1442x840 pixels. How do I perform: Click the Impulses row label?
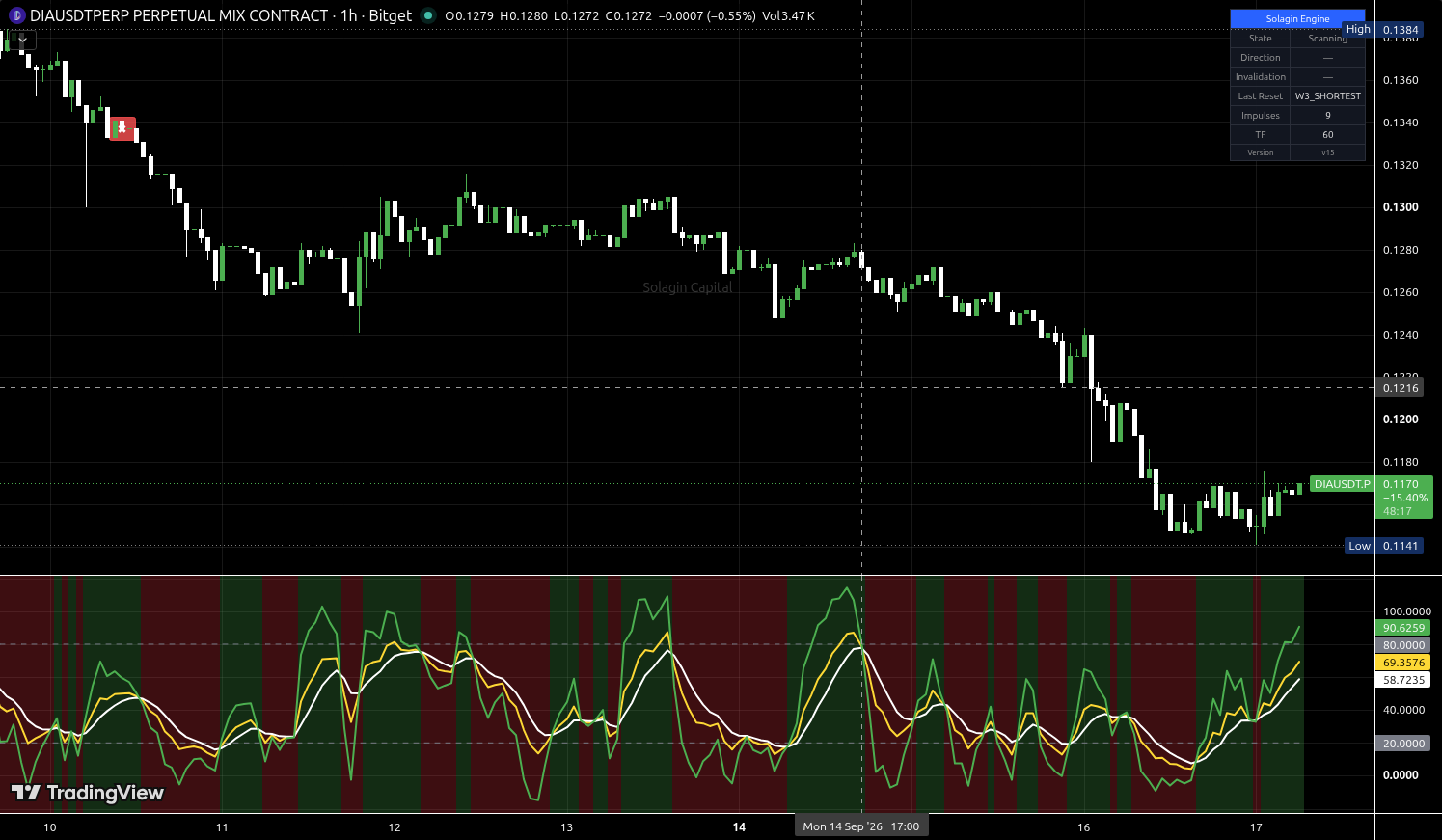[x=1260, y=116]
